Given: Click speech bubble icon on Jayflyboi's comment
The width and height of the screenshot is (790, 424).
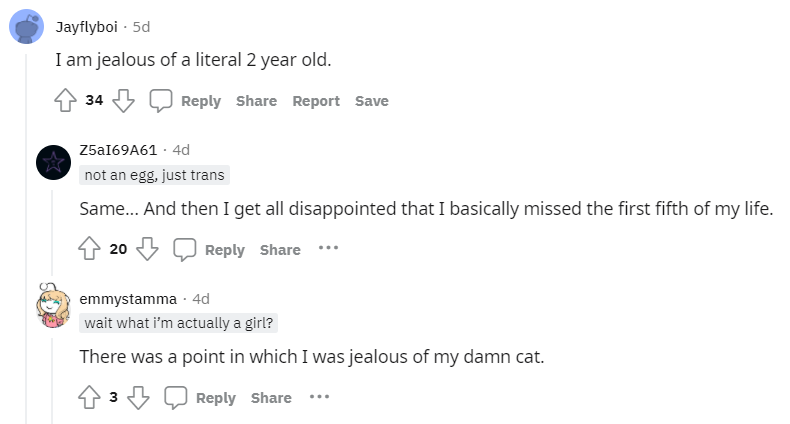Looking at the screenshot, I should coord(161,100).
